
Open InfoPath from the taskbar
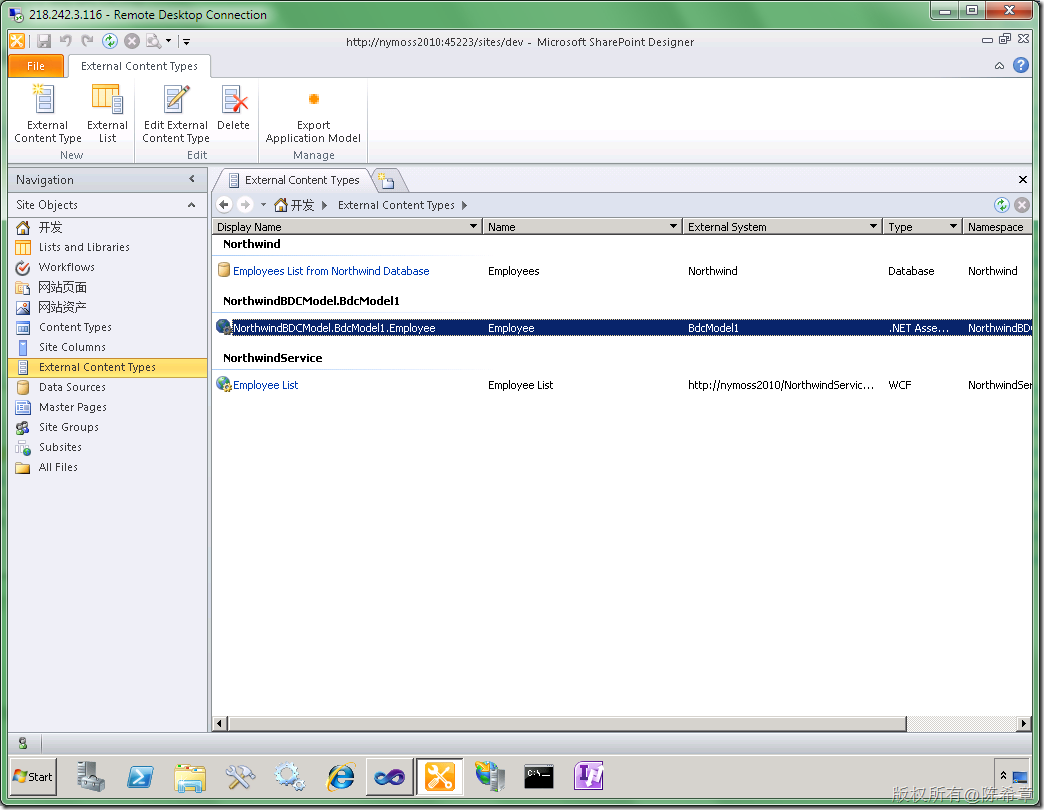point(589,777)
